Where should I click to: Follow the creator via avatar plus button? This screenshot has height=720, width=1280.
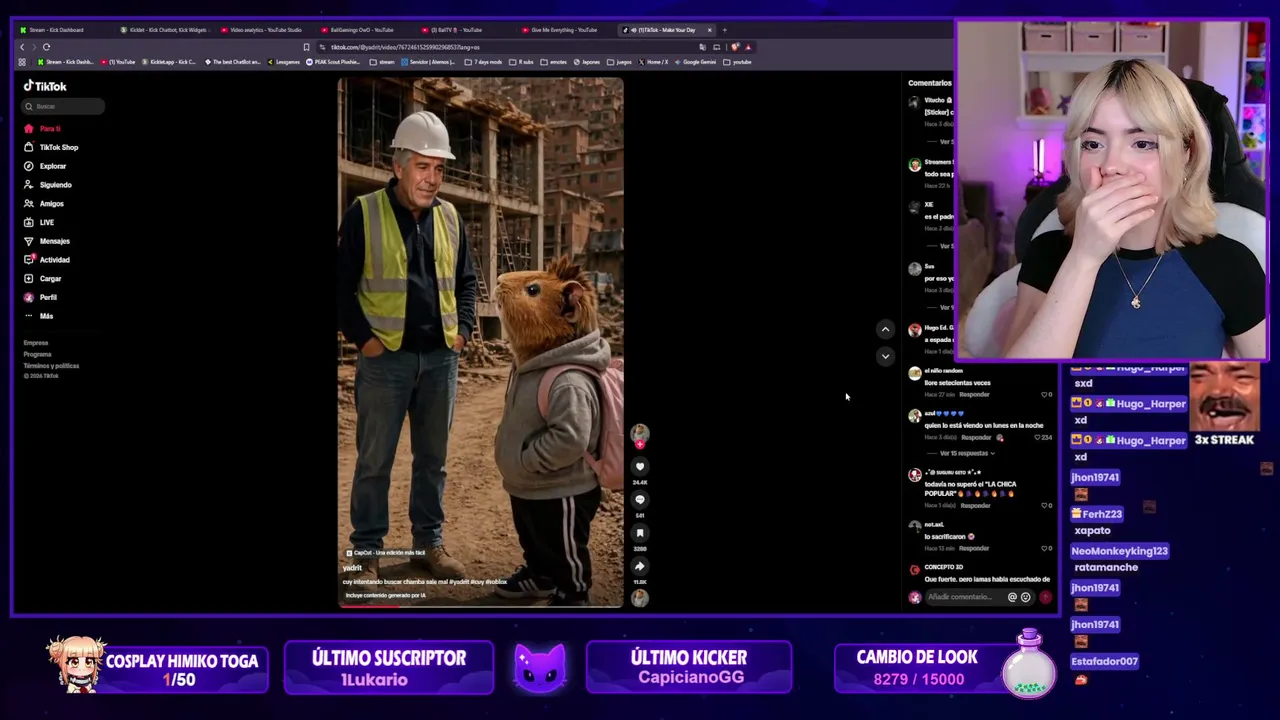pyautogui.click(x=640, y=444)
